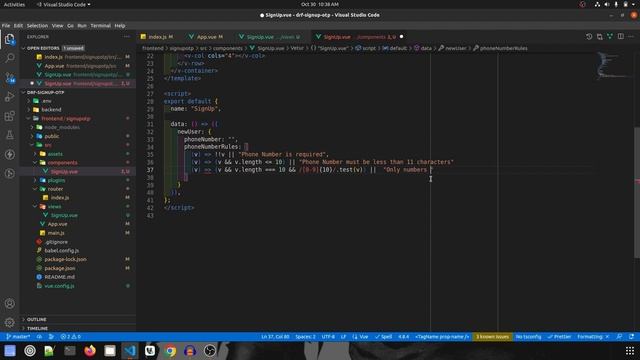Click the synchronize changes icon in status bar
This screenshot has width=640, height=360.
[x=39, y=337]
